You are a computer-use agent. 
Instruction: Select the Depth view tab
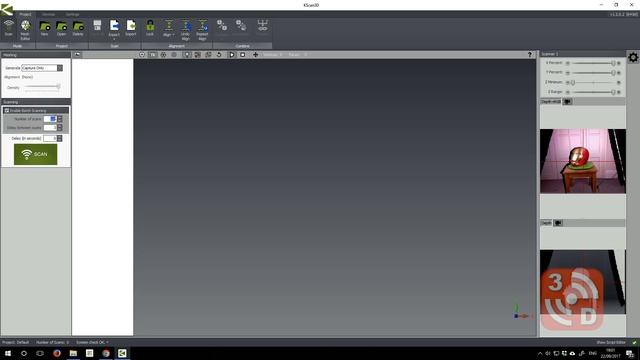point(546,223)
